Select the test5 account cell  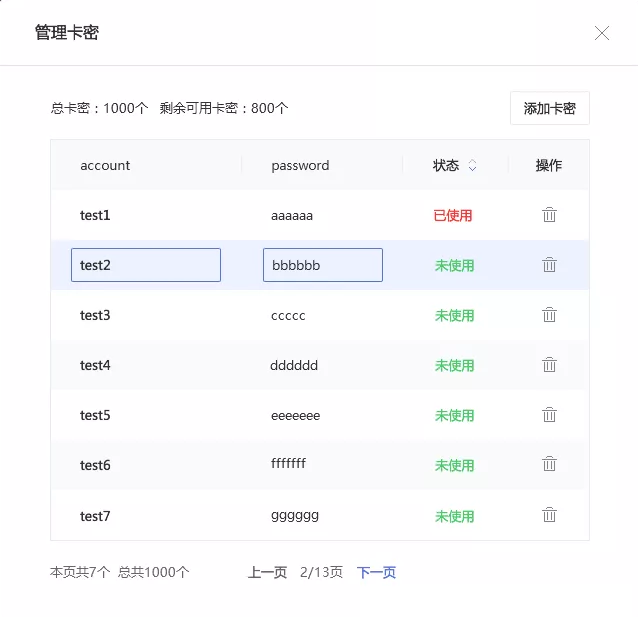point(95,415)
